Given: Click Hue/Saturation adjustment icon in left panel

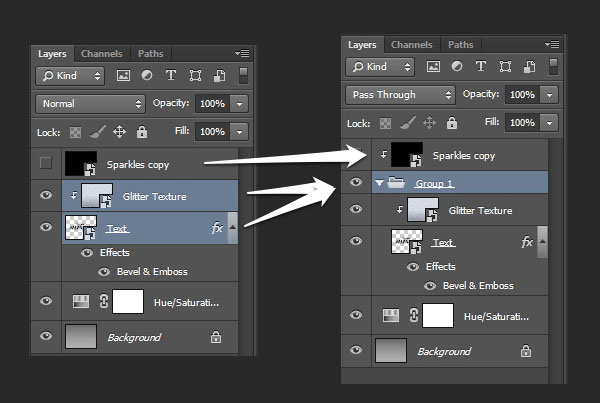Looking at the screenshot, I should coord(81,302).
